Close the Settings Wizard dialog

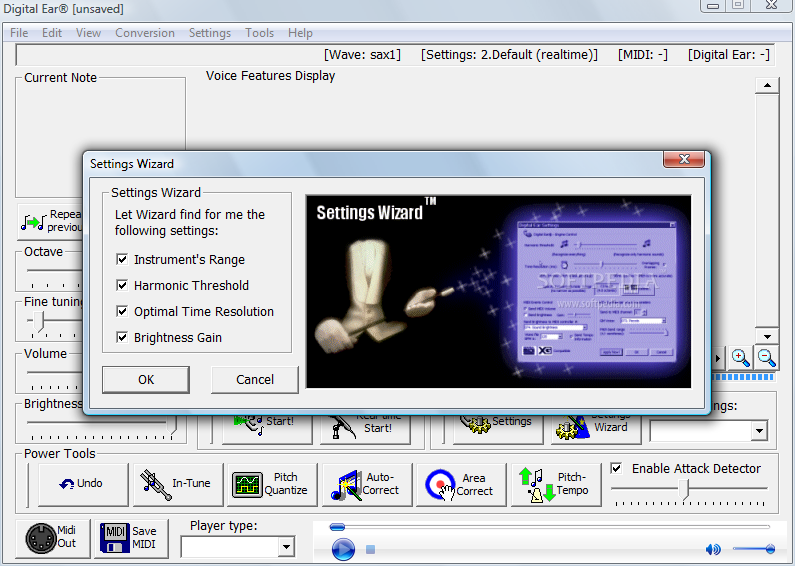coord(684,159)
